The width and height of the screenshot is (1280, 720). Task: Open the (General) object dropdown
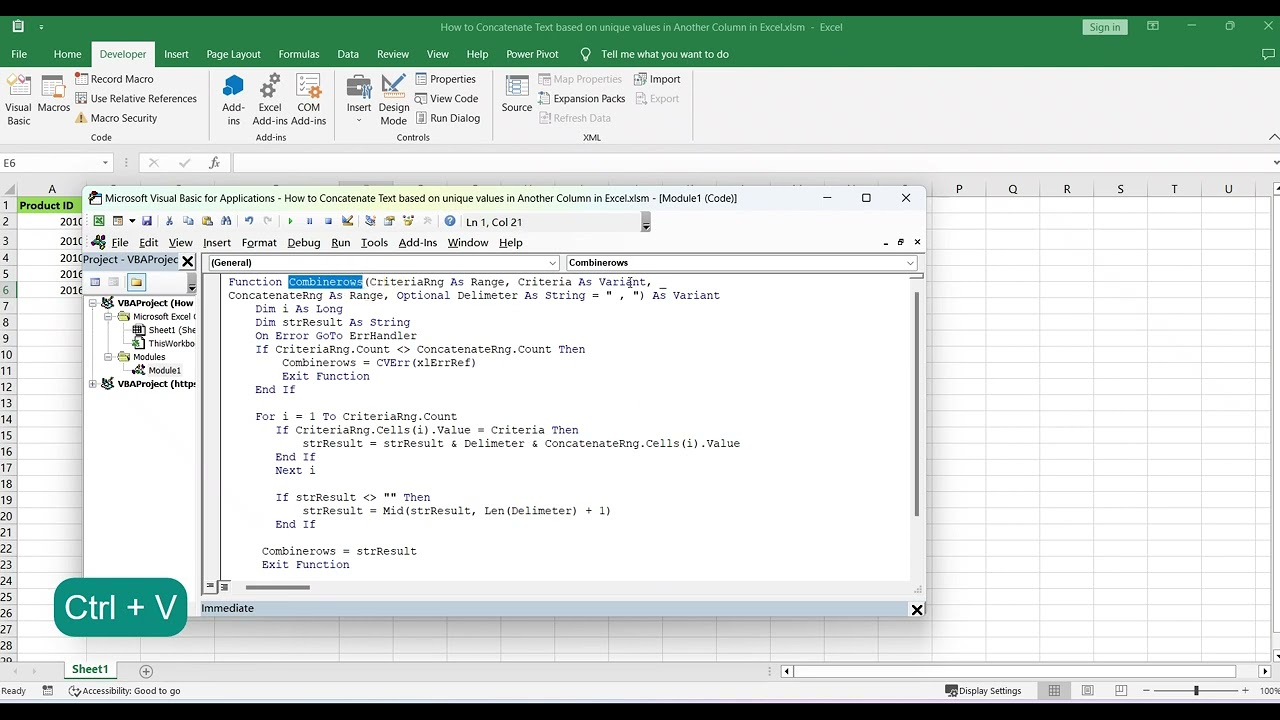pos(381,263)
